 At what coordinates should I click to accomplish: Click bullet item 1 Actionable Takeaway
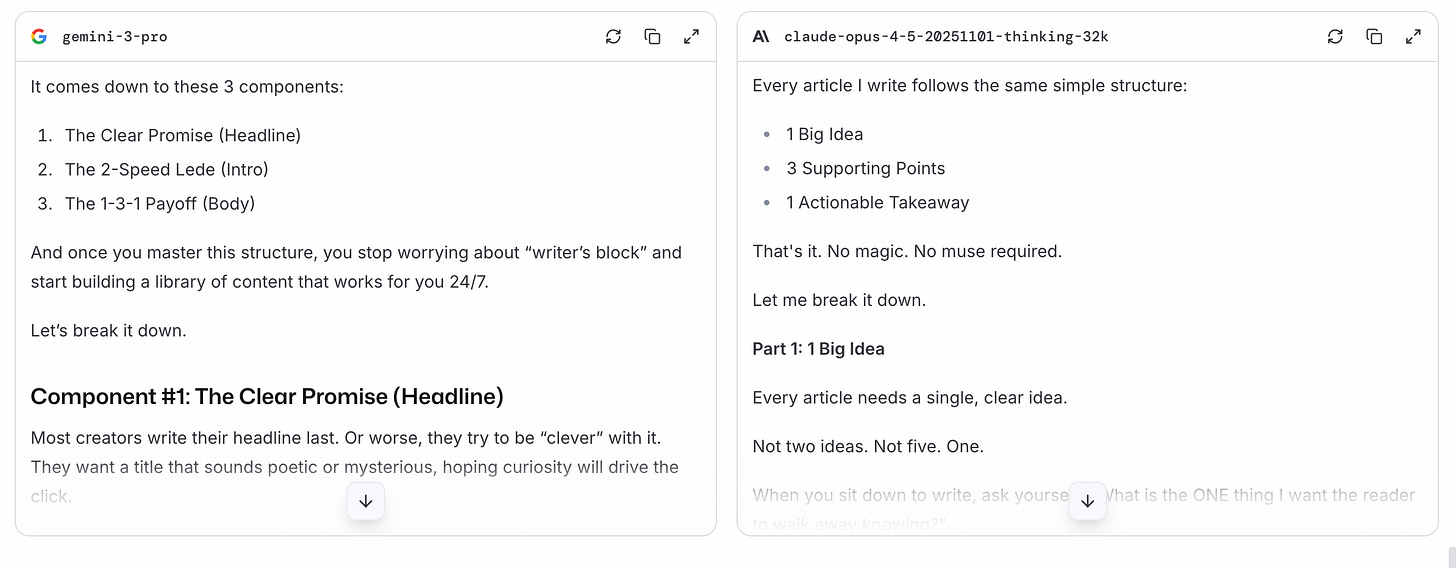(x=878, y=203)
